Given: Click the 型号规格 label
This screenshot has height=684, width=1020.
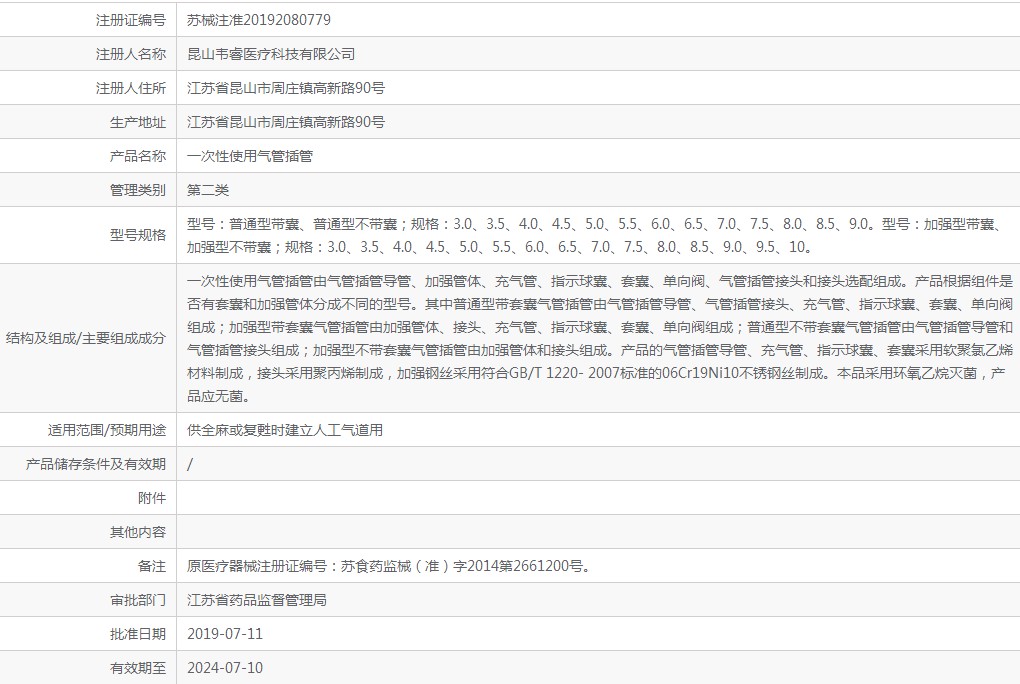Looking at the screenshot, I should 138,235.
